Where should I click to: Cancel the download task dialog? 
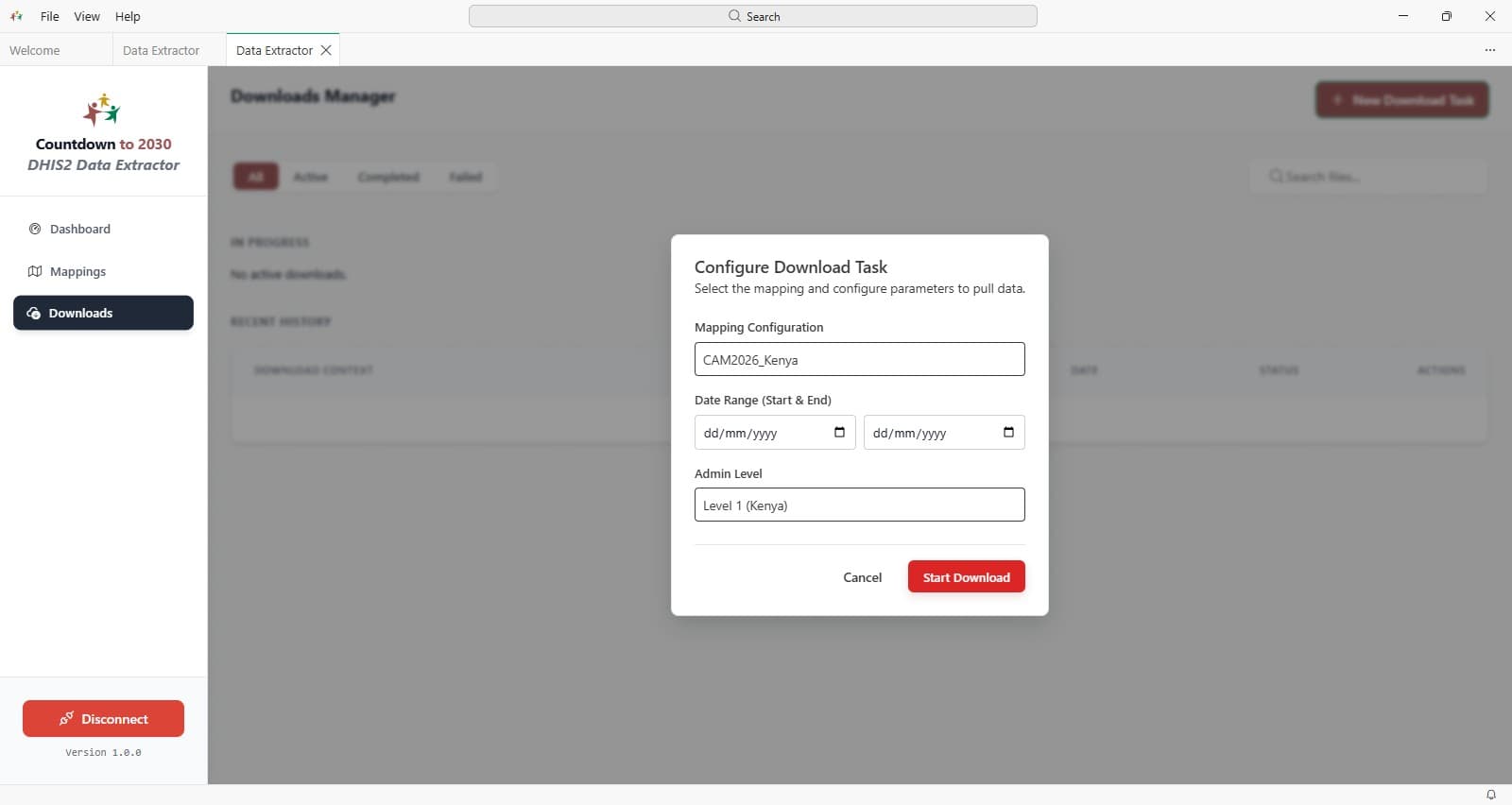pos(862,576)
